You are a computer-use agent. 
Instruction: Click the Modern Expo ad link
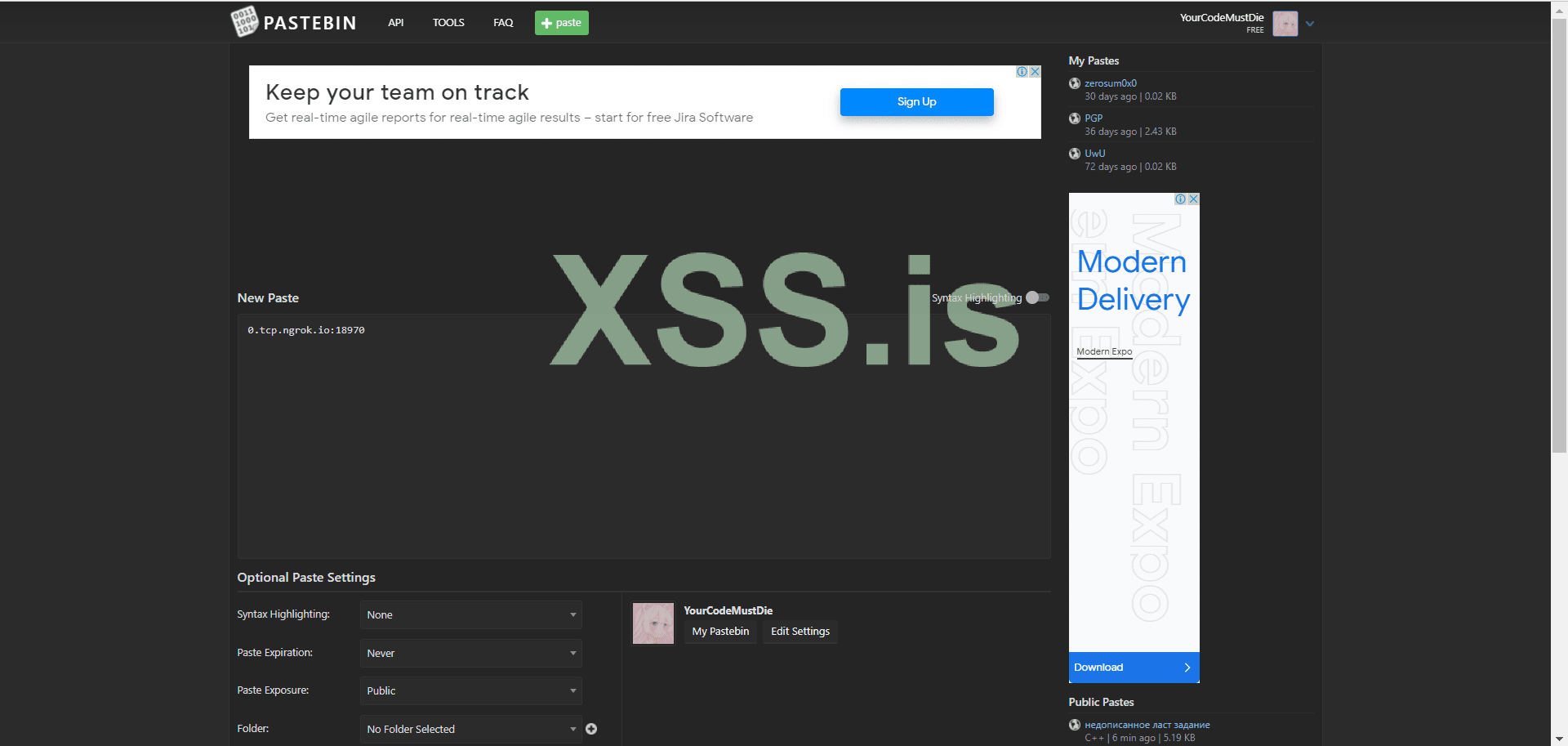tap(1104, 351)
